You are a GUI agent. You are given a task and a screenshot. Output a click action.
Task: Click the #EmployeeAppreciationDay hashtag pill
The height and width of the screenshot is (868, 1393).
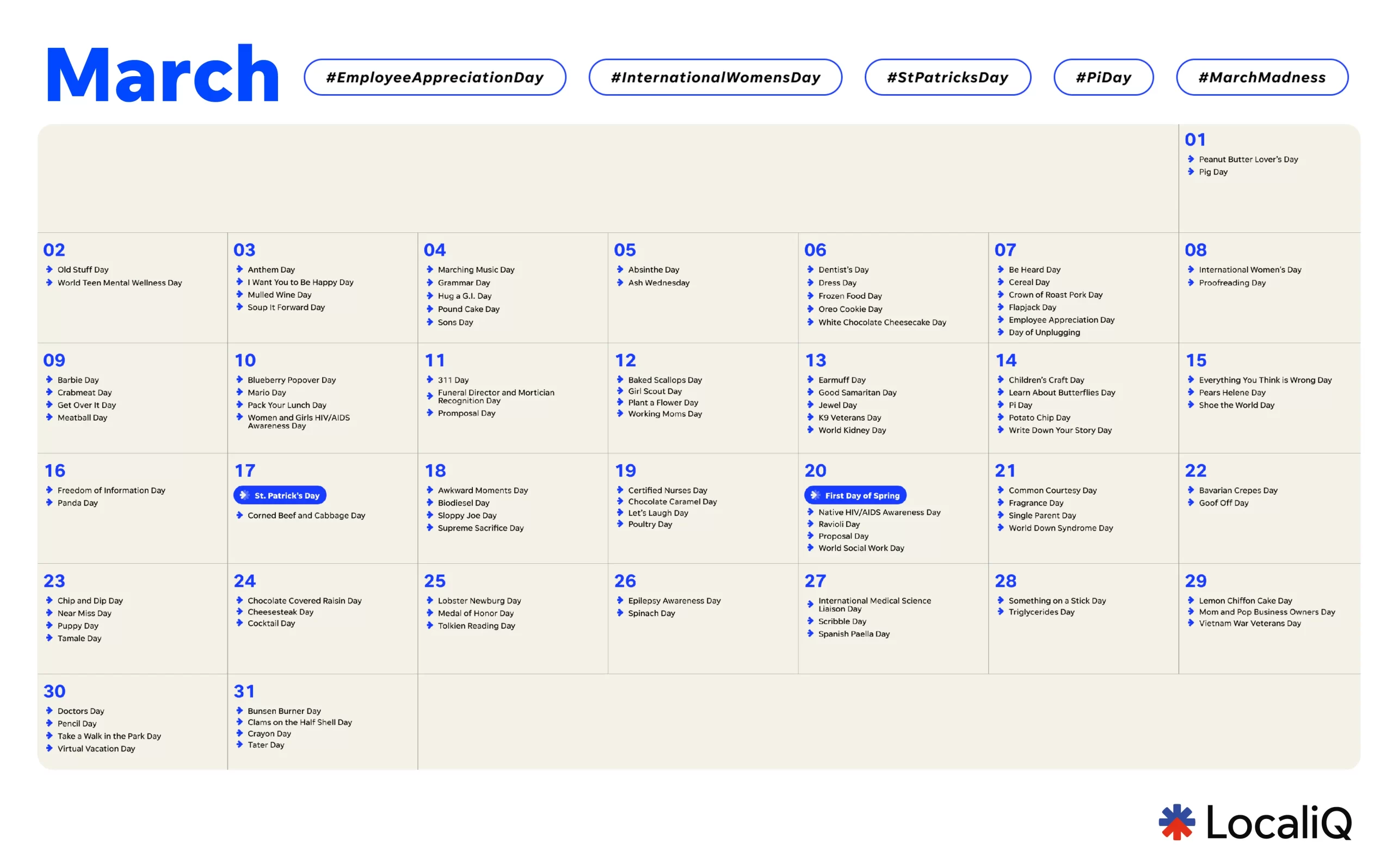(435, 77)
